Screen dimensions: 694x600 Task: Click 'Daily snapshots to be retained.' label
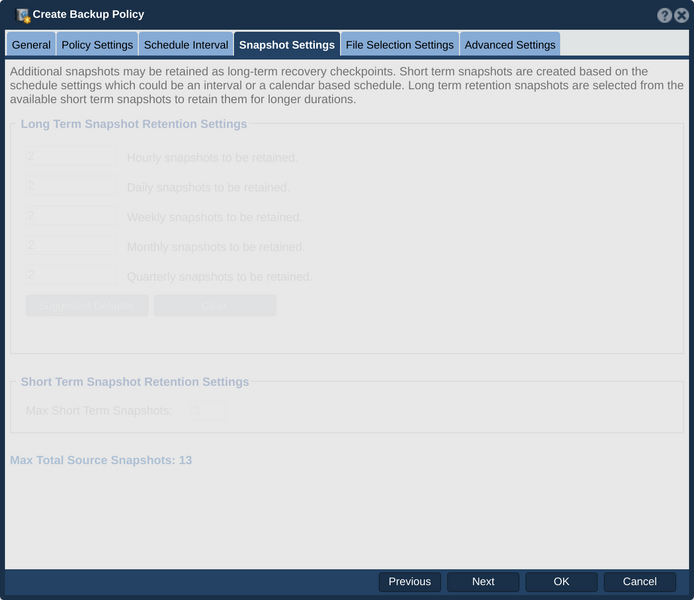coord(208,188)
